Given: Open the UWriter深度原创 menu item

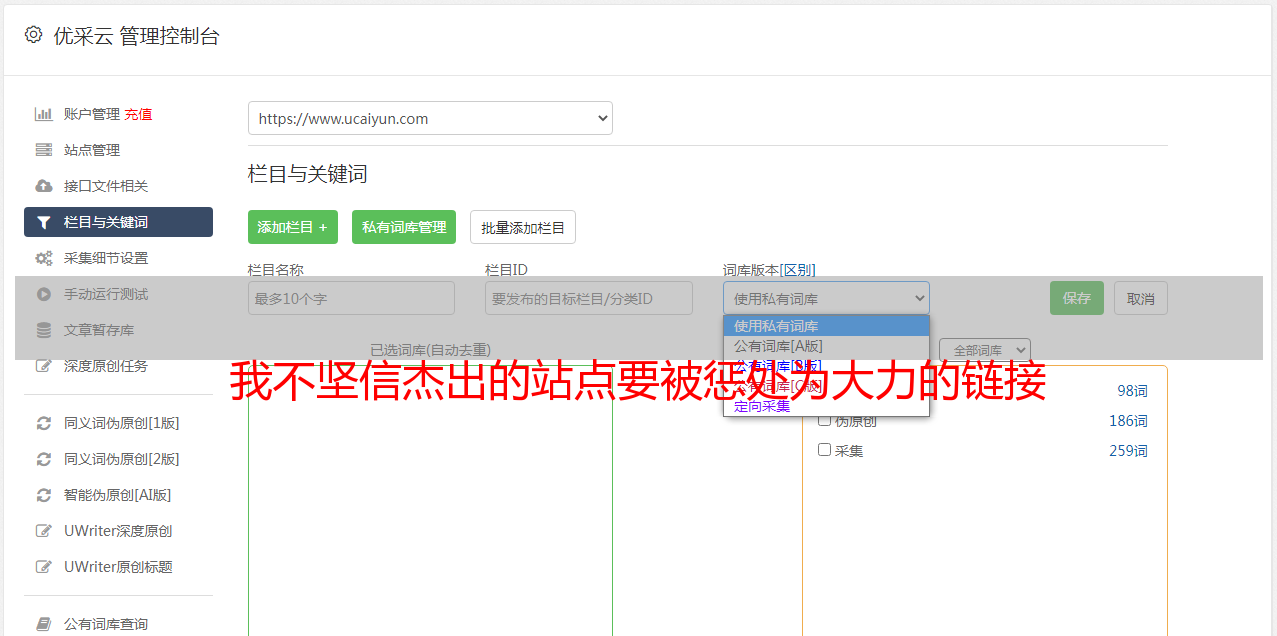Looking at the screenshot, I should (118, 531).
